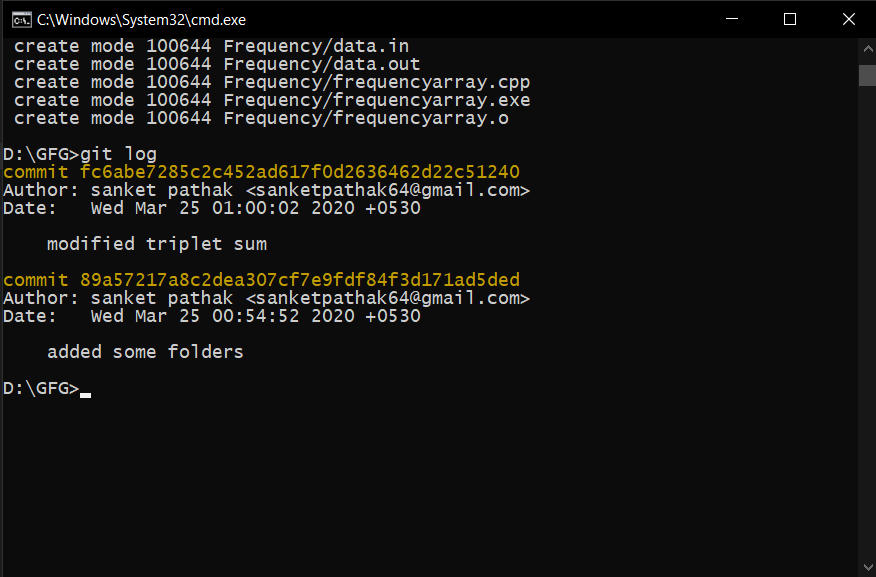
Task: Click the 'git log' command text
Action: pyautogui.click(x=118, y=154)
